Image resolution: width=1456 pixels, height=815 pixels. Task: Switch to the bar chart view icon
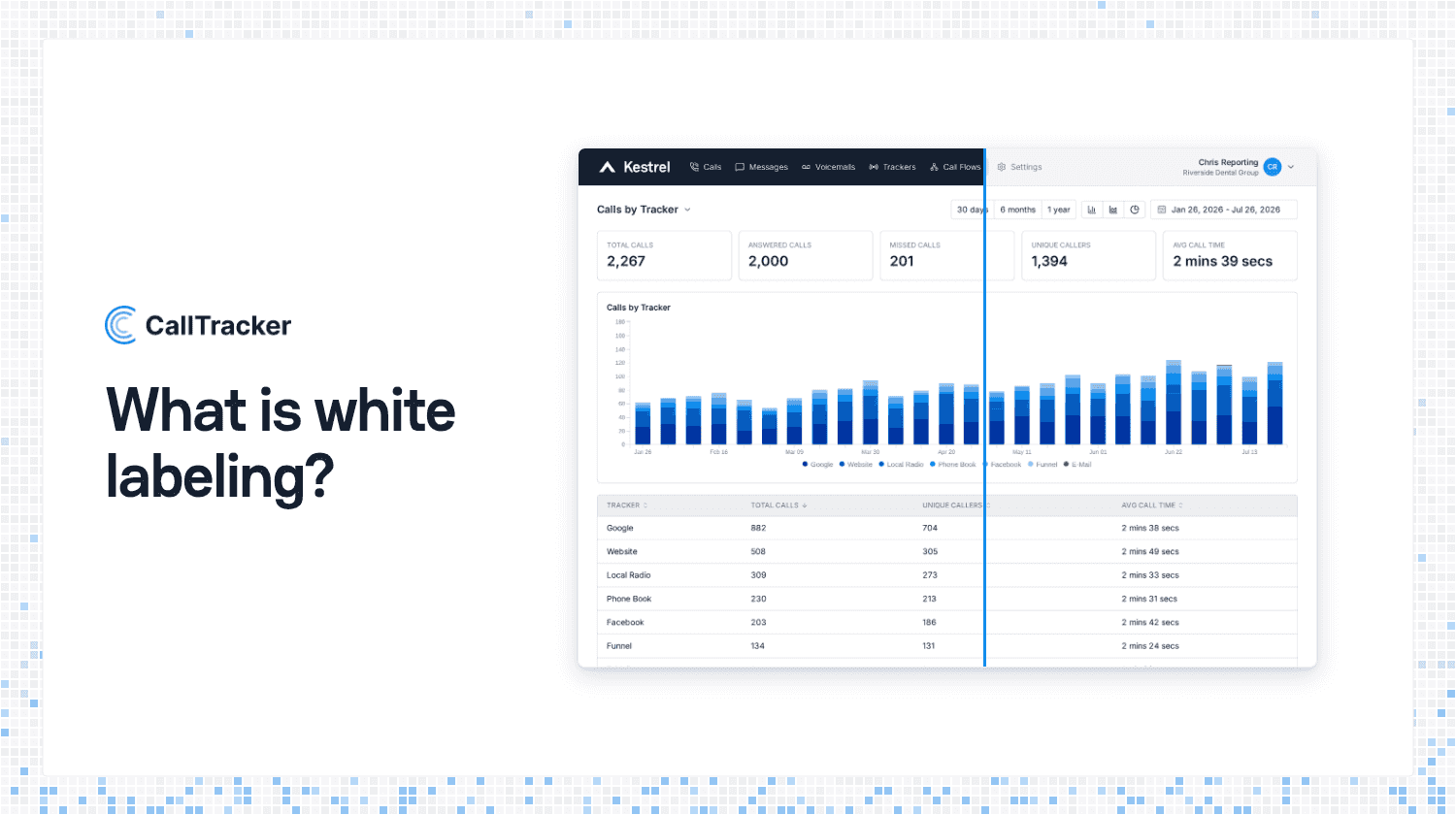click(1092, 210)
